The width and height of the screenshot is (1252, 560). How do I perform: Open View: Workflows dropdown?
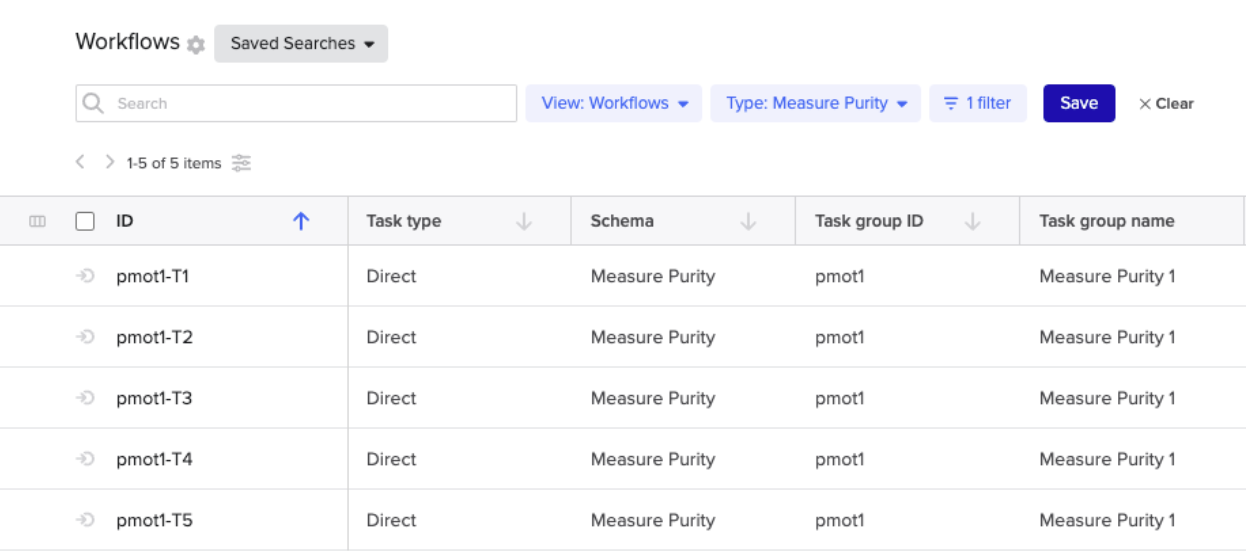click(x=614, y=103)
